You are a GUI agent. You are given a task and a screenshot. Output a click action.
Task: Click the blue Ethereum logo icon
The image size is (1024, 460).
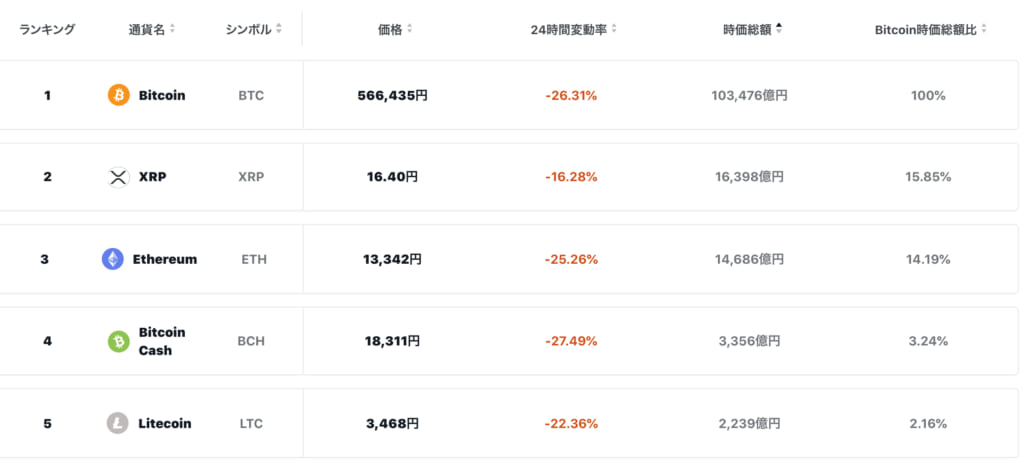[x=112, y=259]
